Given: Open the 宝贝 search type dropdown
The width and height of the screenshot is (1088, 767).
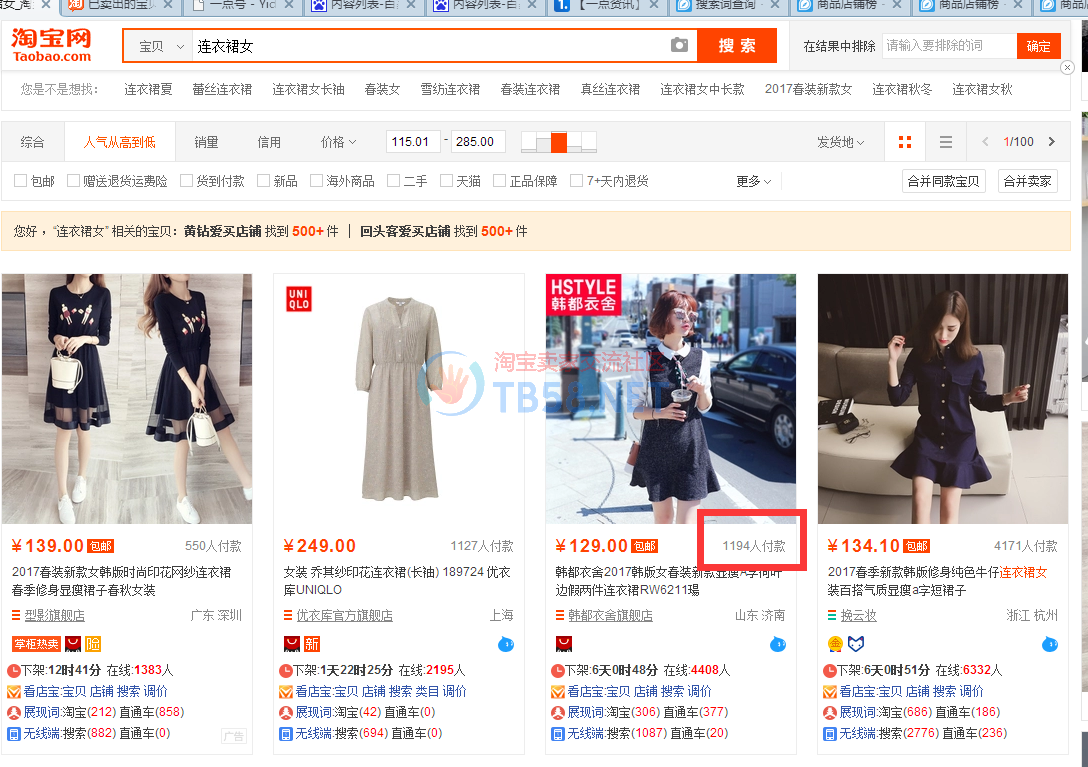Looking at the screenshot, I should tap(162, 46).
